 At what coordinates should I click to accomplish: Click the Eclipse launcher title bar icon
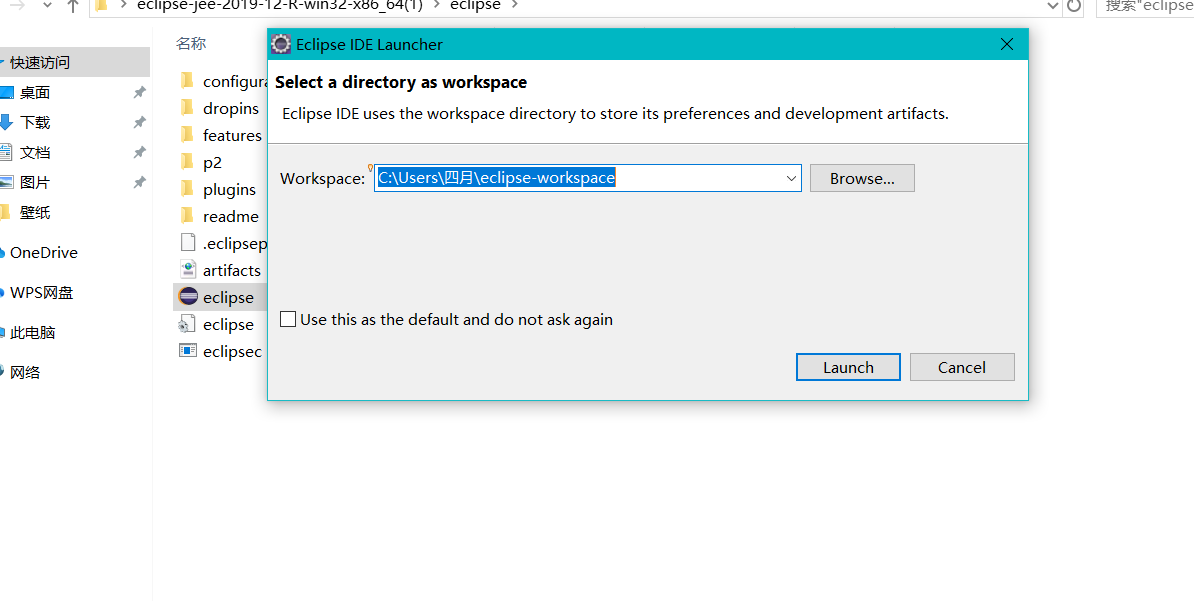(281, 44)
